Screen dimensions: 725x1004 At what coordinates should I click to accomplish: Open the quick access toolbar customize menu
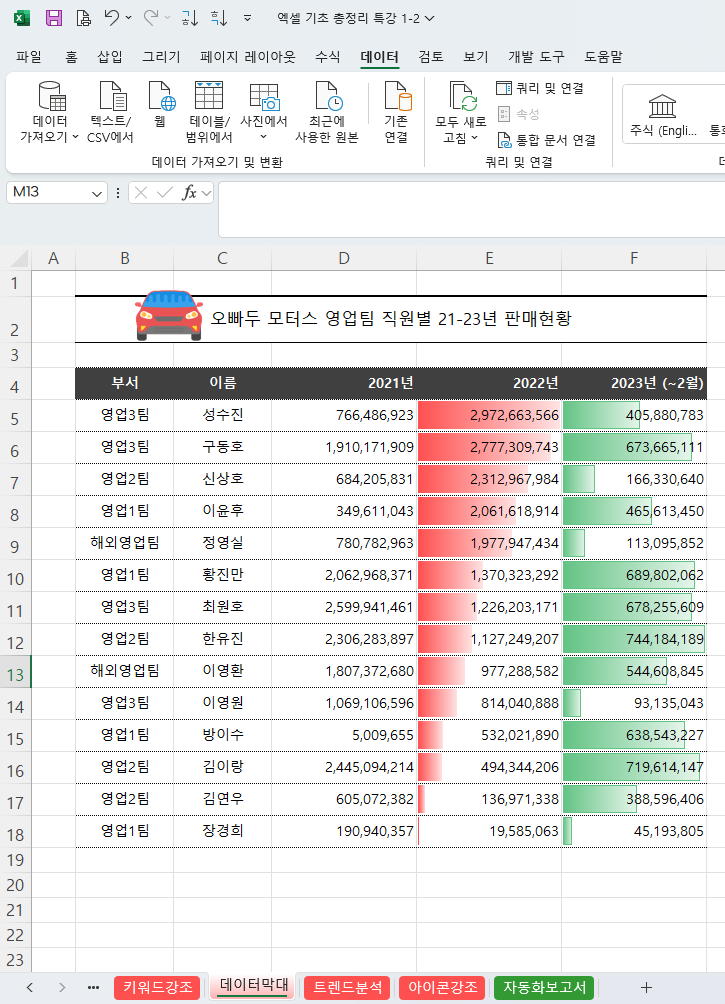(x=247, y=19)
